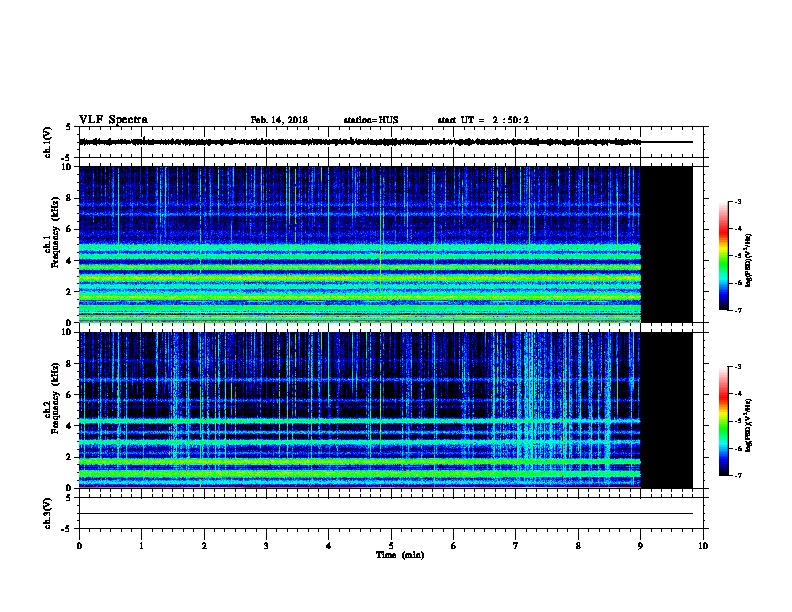The width and height of the screenshot is (792, 612).
Task: Click the "ch.3(V)" waveform axis label
Action: pos(47,513)
